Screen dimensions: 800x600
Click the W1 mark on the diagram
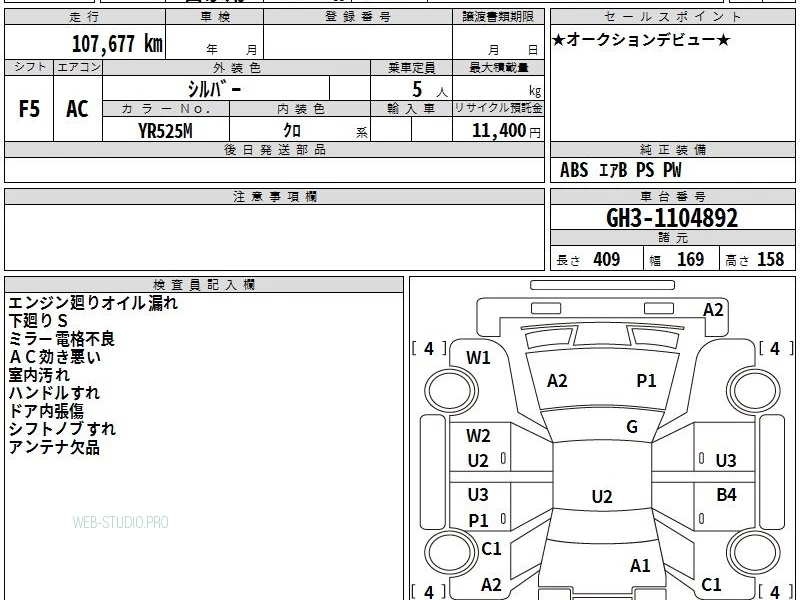click(x=478, y=358)
